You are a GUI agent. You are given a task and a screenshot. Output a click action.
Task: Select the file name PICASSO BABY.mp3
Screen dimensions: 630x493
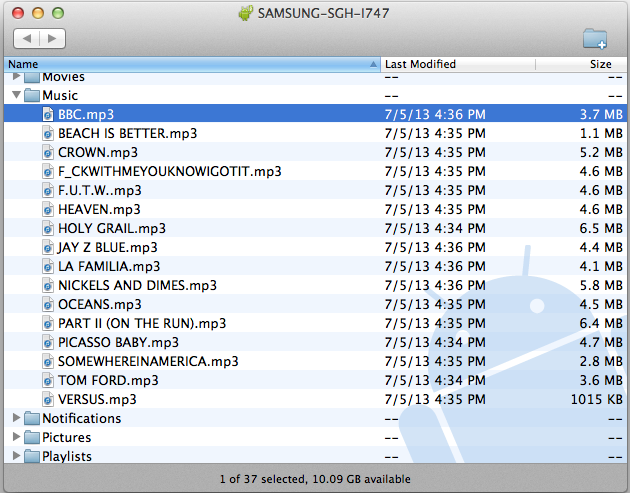(x=119, y=342)
